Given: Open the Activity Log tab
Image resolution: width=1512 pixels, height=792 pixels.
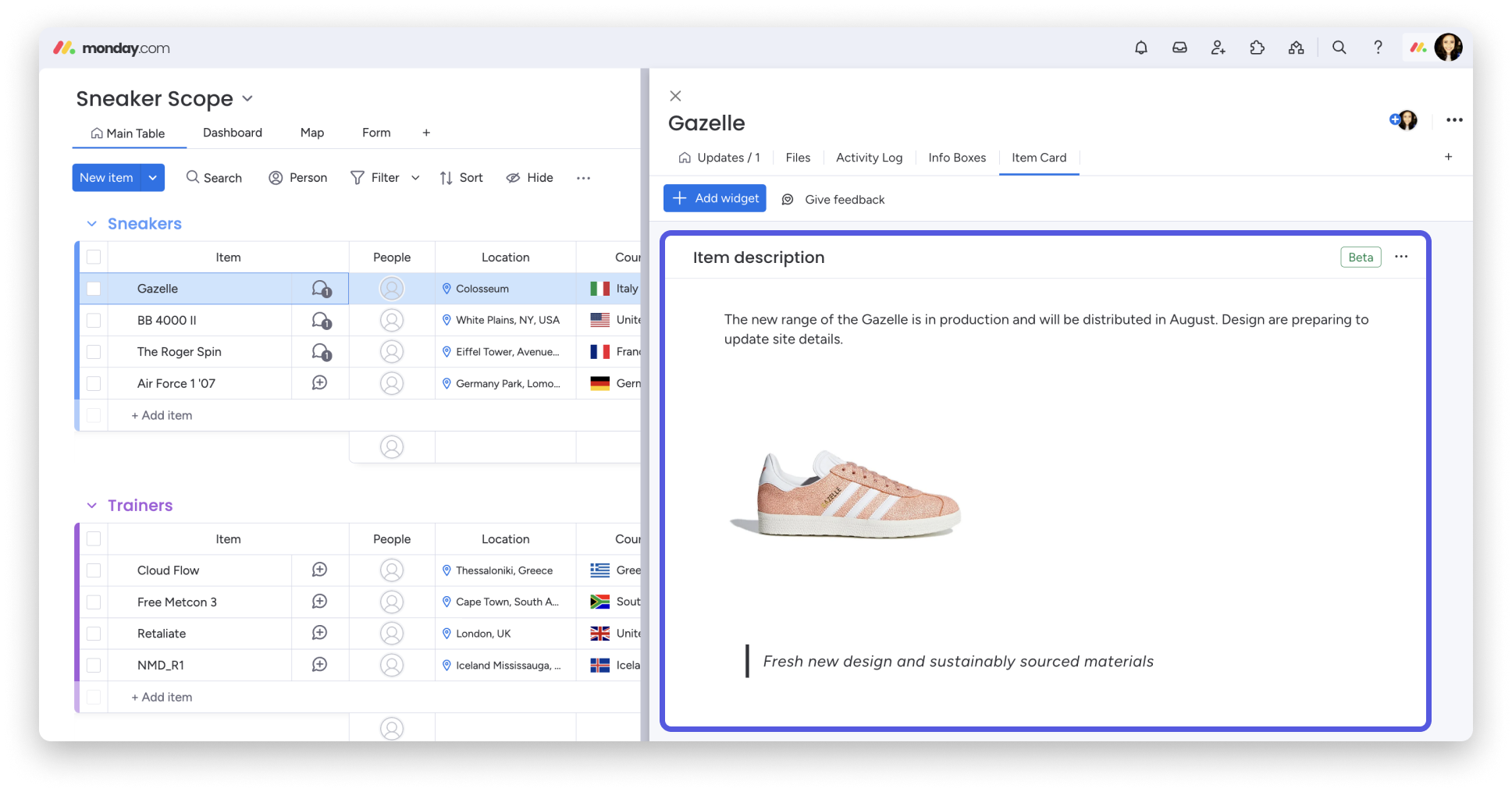Looking at the screenshot, I should [869, 158].
